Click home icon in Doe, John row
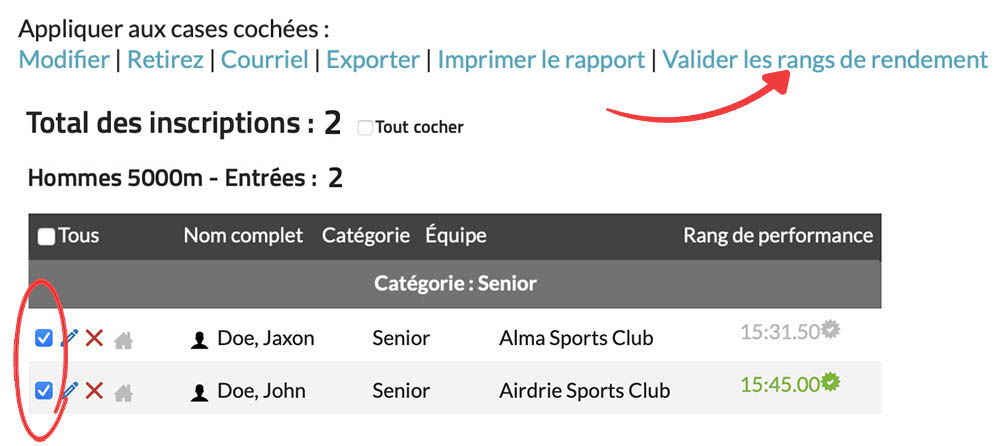 coord(123,391)
